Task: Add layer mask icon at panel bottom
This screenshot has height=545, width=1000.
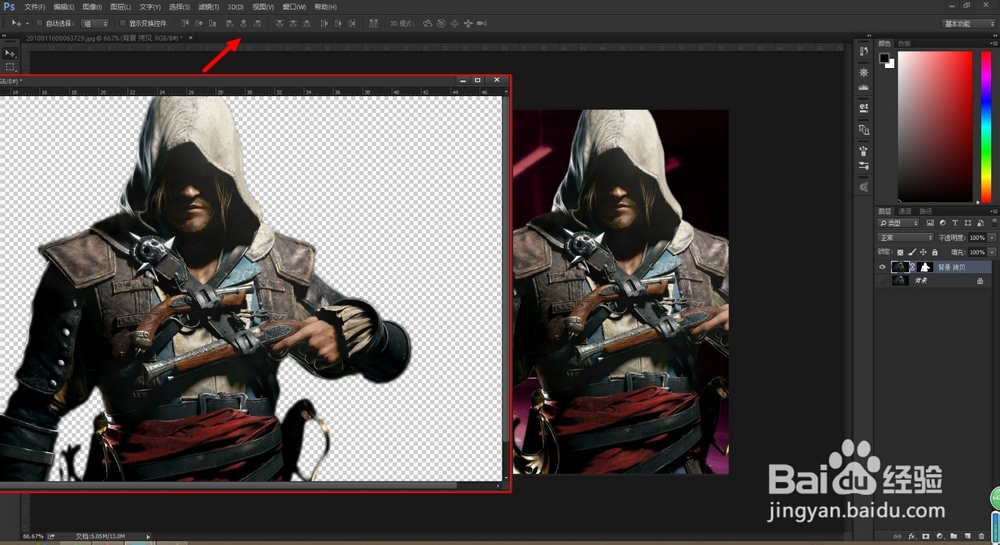Action: click(925, 537)
